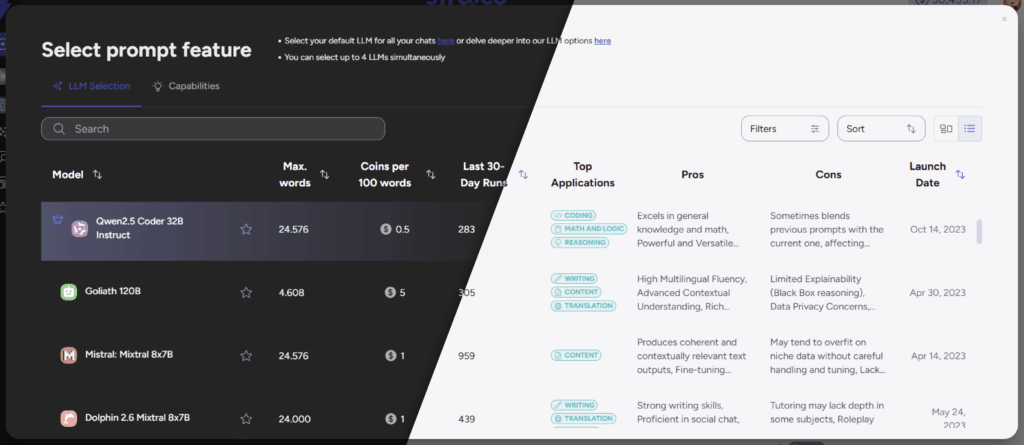Viewport: 1024px width, 445px height.
Task: Open the first 'here' default LLM link
Action: coord(446,41)
